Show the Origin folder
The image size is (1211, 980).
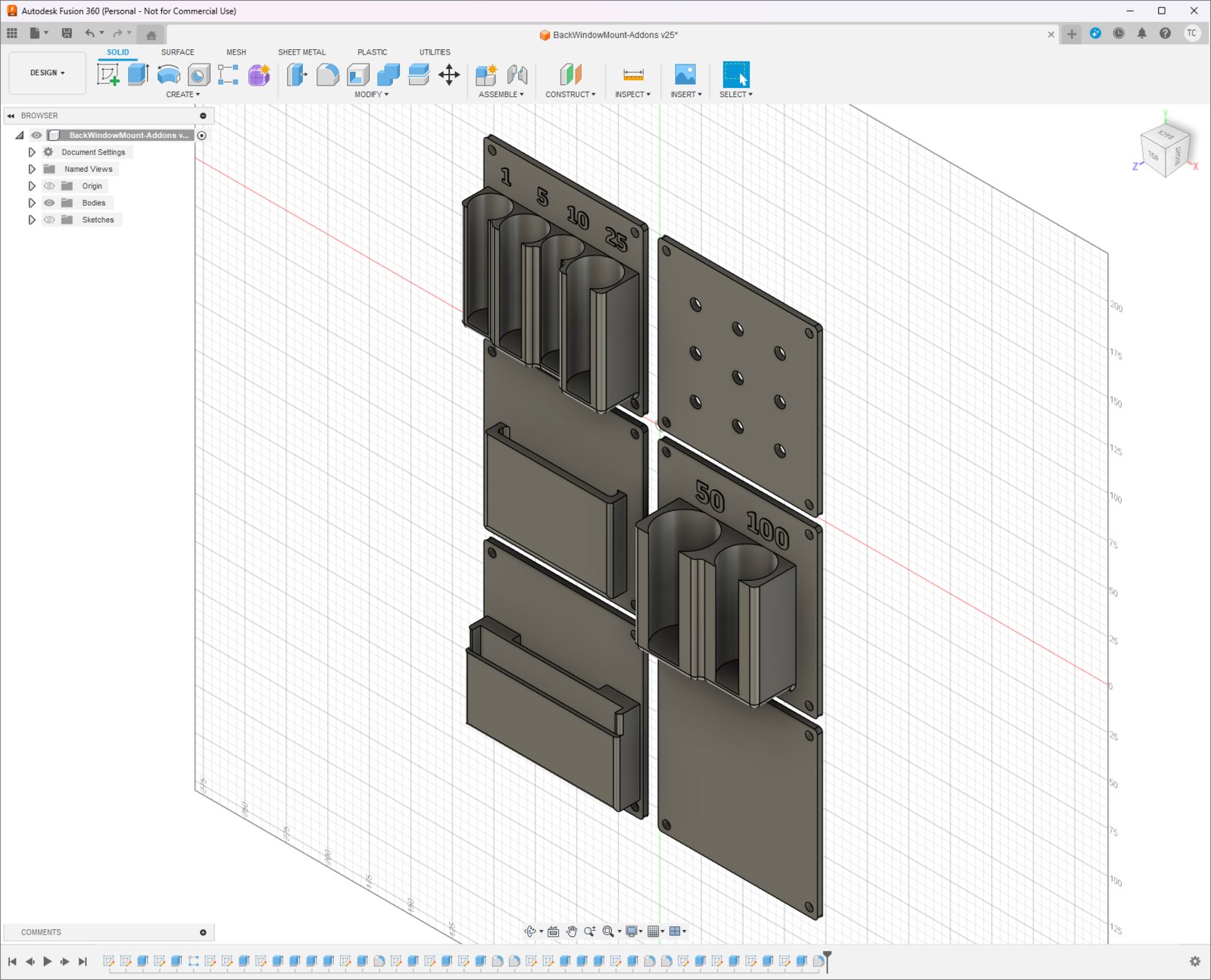point(49,186)
